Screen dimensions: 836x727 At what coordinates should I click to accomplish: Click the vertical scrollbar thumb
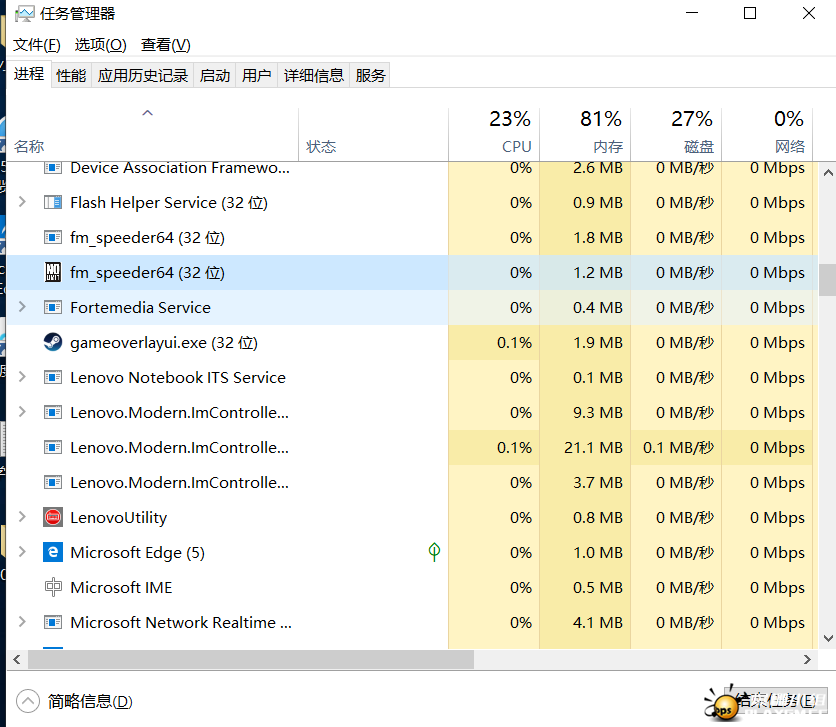pos(828,280)
